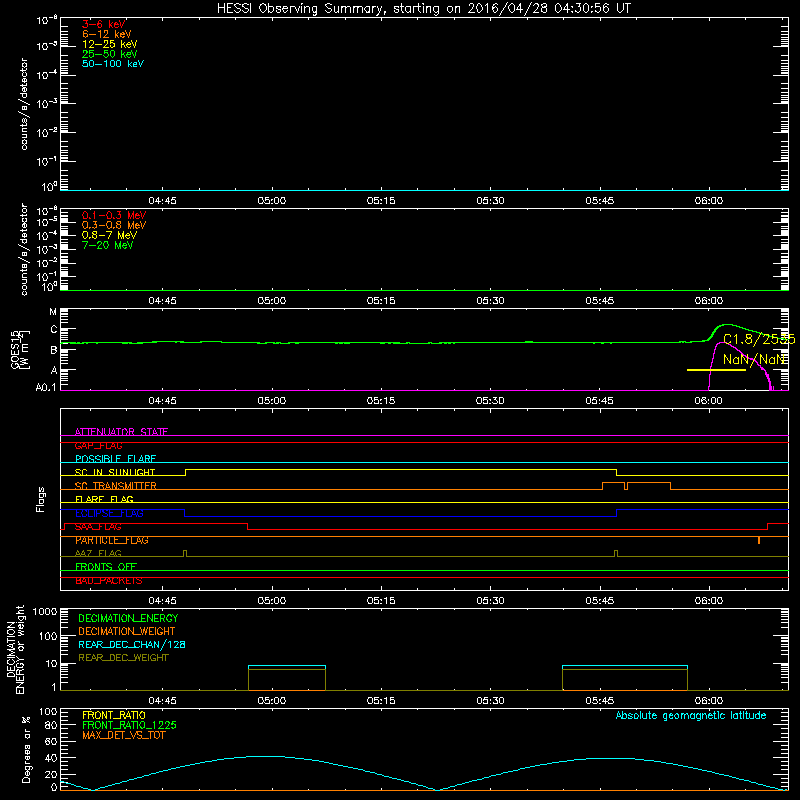Select the REAR_DEC_CHAN/128 legend label
Screen dimensions: 800x800
coord(132,645)
